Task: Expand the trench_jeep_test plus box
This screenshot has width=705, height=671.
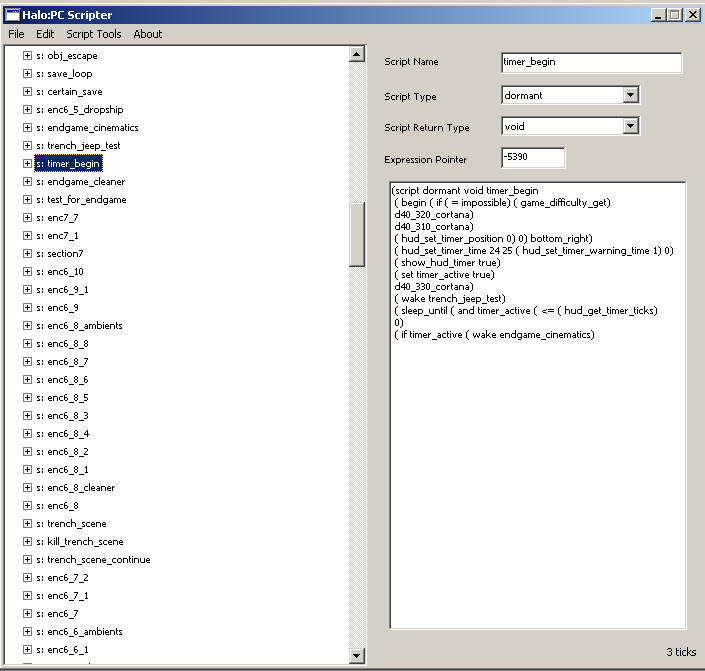Action: 28,146
